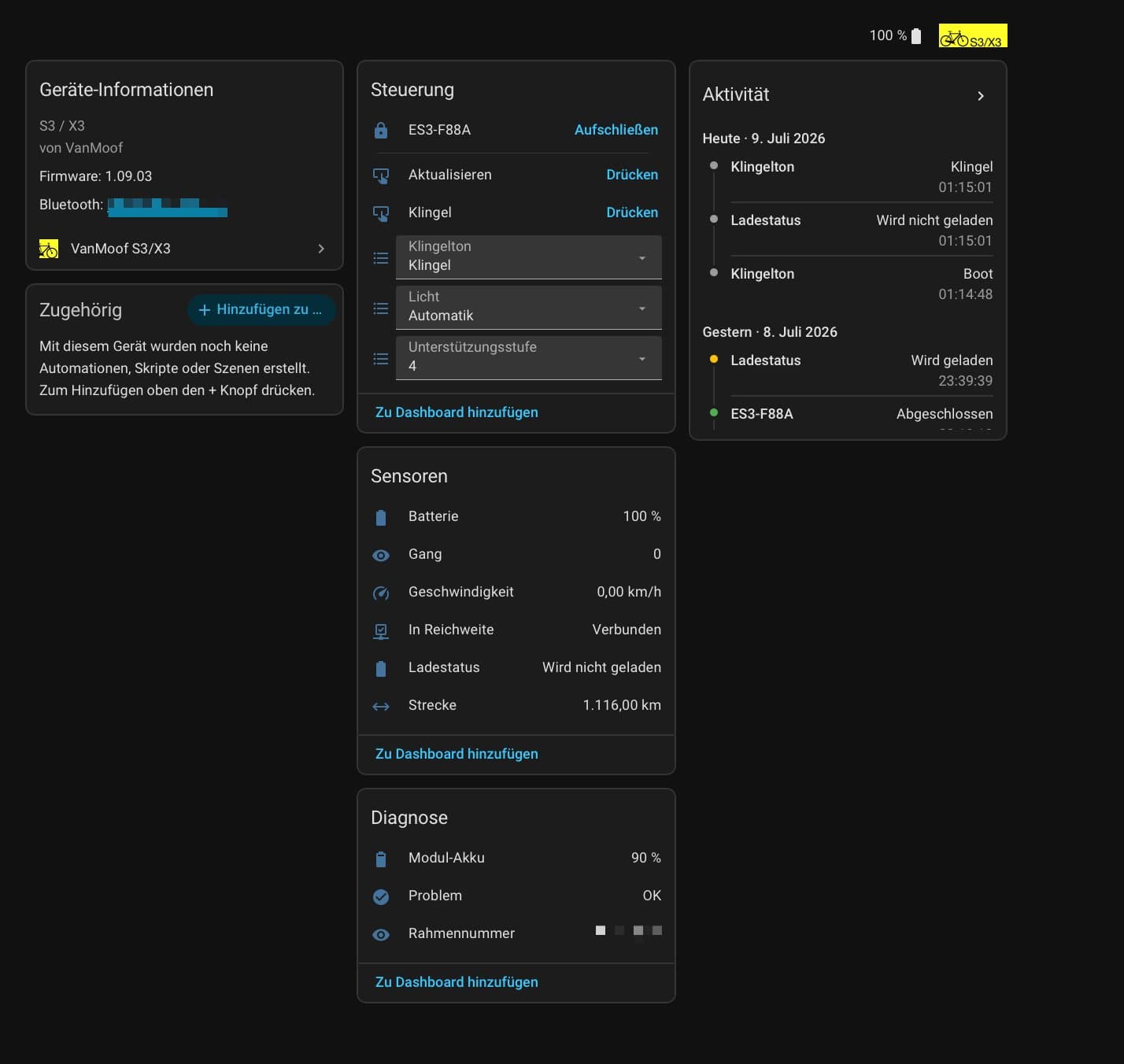The width and height of the screenshot is (1124, 1064).
Task: Click the eye icon beside Rahmennummer
Action: (x=381, y=934)
